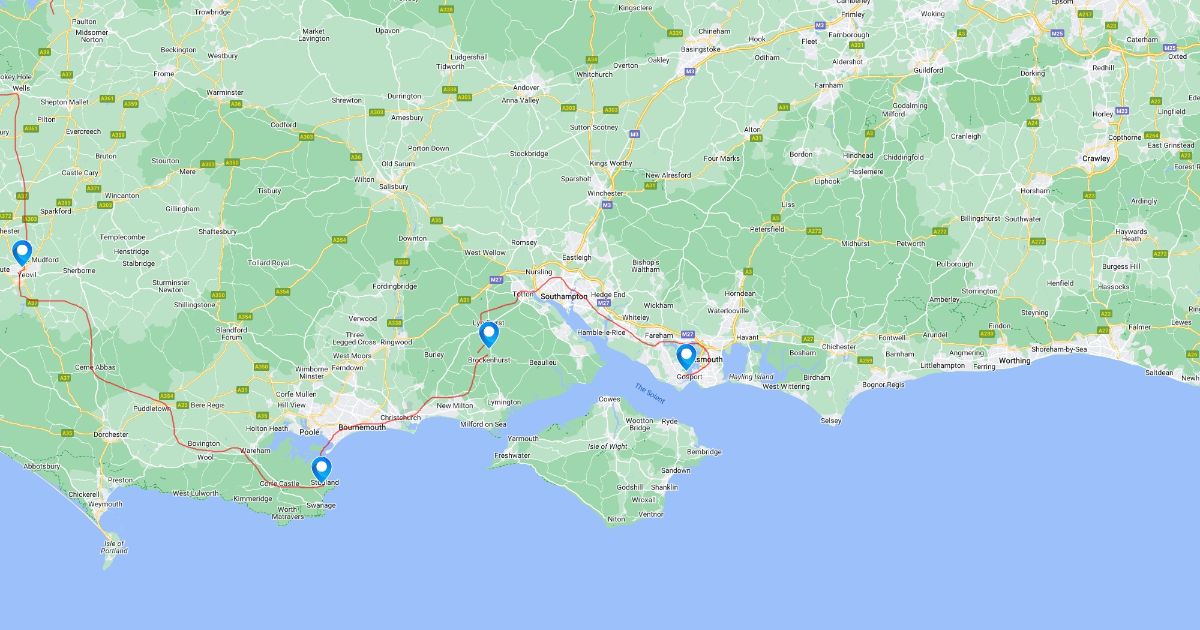Click the Salisbury place label

click(394, 187)
